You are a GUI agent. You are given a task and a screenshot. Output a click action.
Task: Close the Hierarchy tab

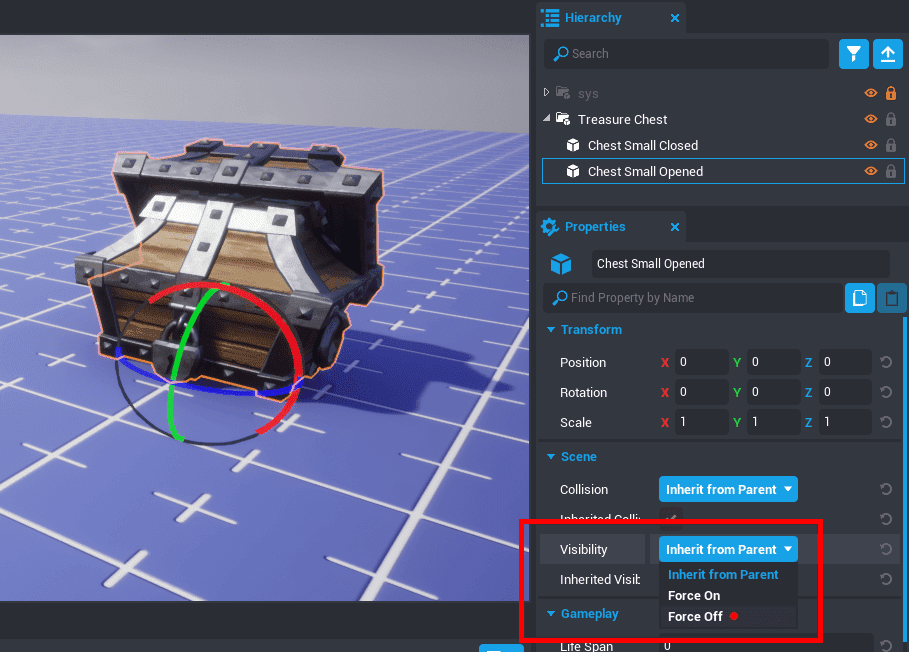(675, 18)
